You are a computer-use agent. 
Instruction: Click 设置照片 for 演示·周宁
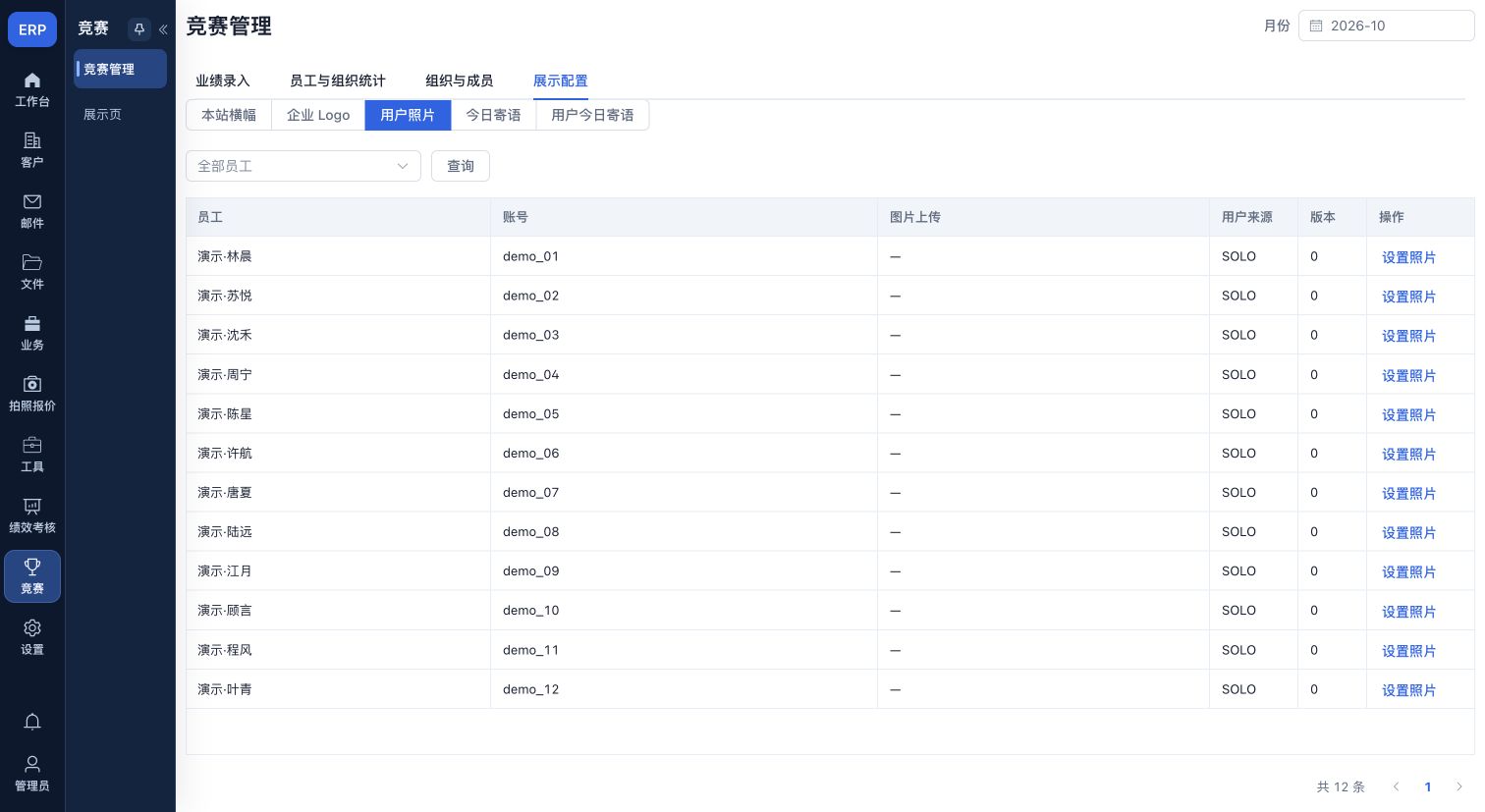(x=1408, y=375)
